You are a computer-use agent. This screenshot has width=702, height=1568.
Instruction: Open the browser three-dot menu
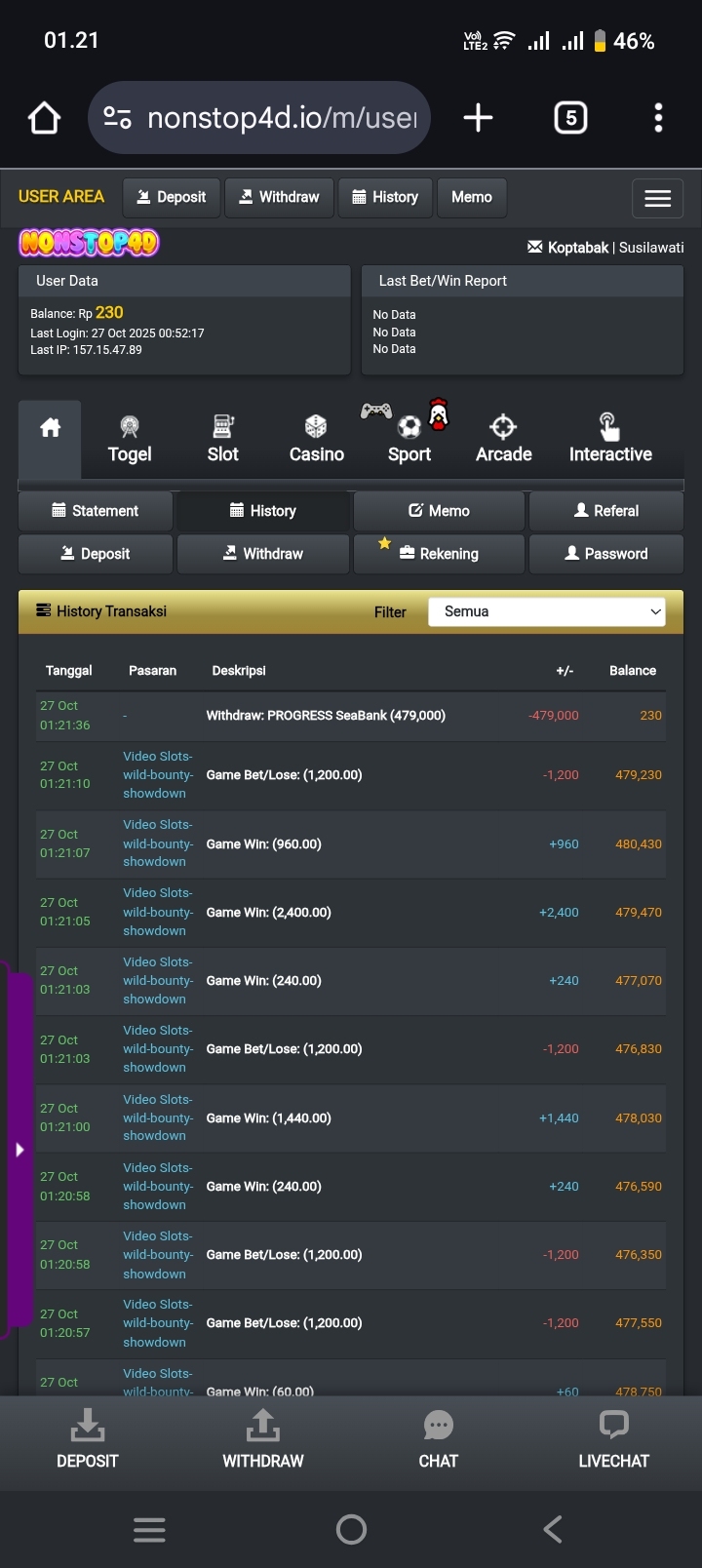click(658, 119)
